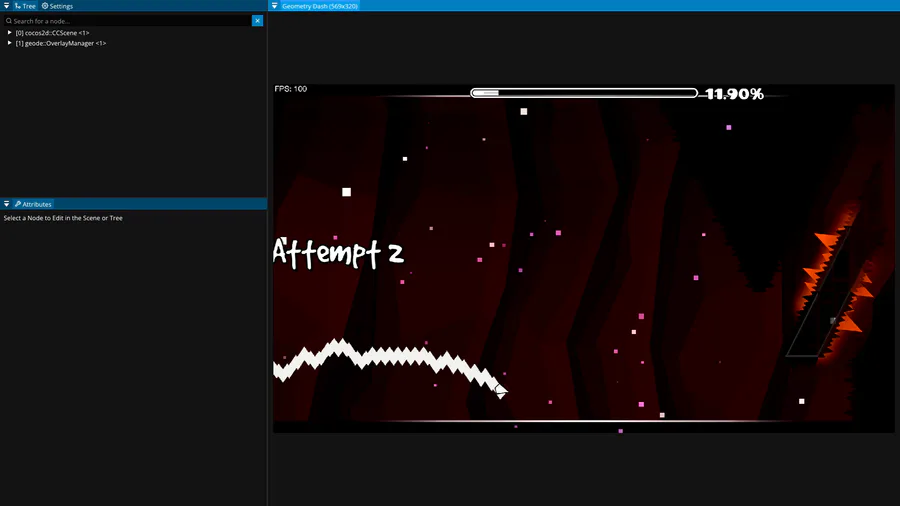900x506 pixels.
Task: Collapse the Attributes panel with its triangle
Action: 6,204
